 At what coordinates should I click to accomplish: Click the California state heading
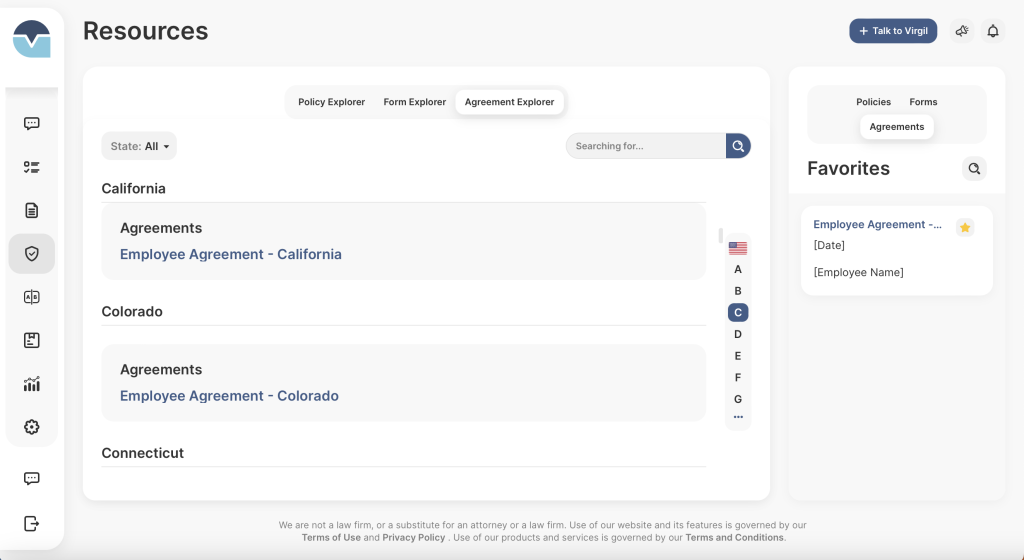pyautogui.click(x=133, y=189)
